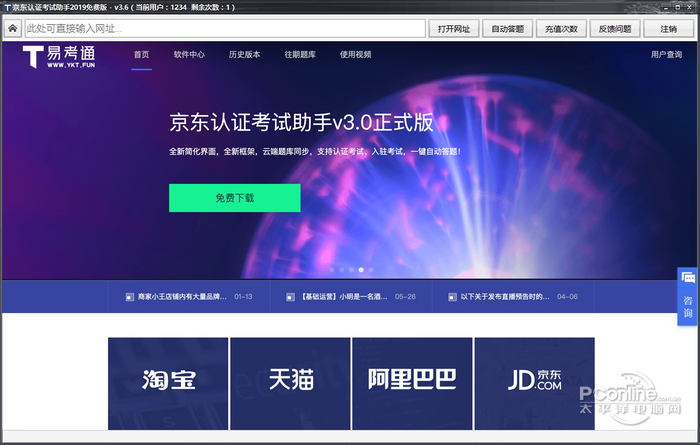This screenshot has height=445, width=700.
Task: Click the green 免费下载 button
Action: (x=235, y=198)
